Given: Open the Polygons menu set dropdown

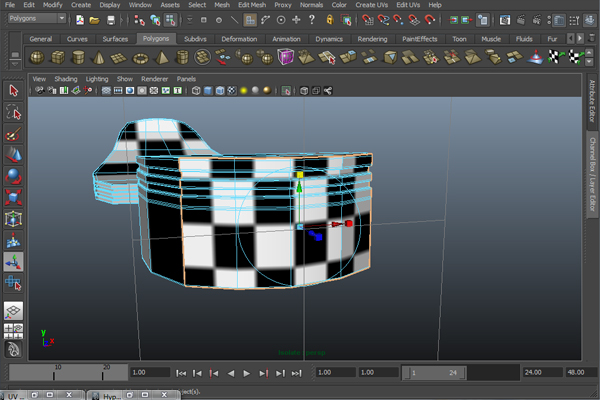Looking at the screenshot, I should point(37,18).
